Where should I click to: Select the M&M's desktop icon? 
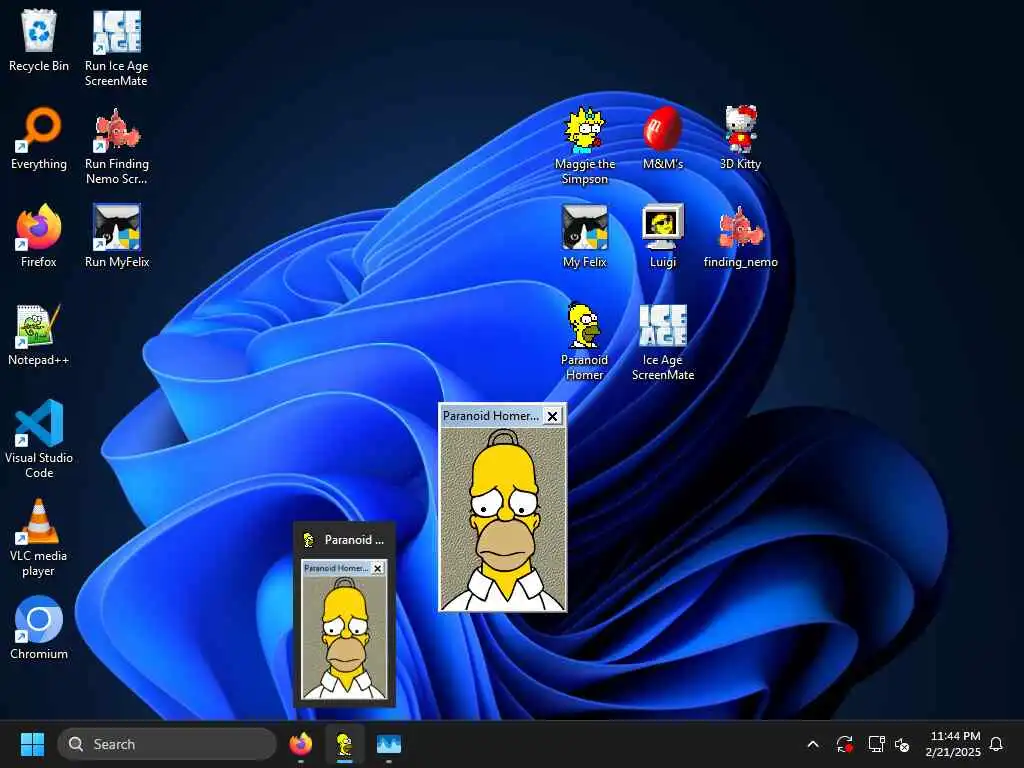tap(662, 138)
